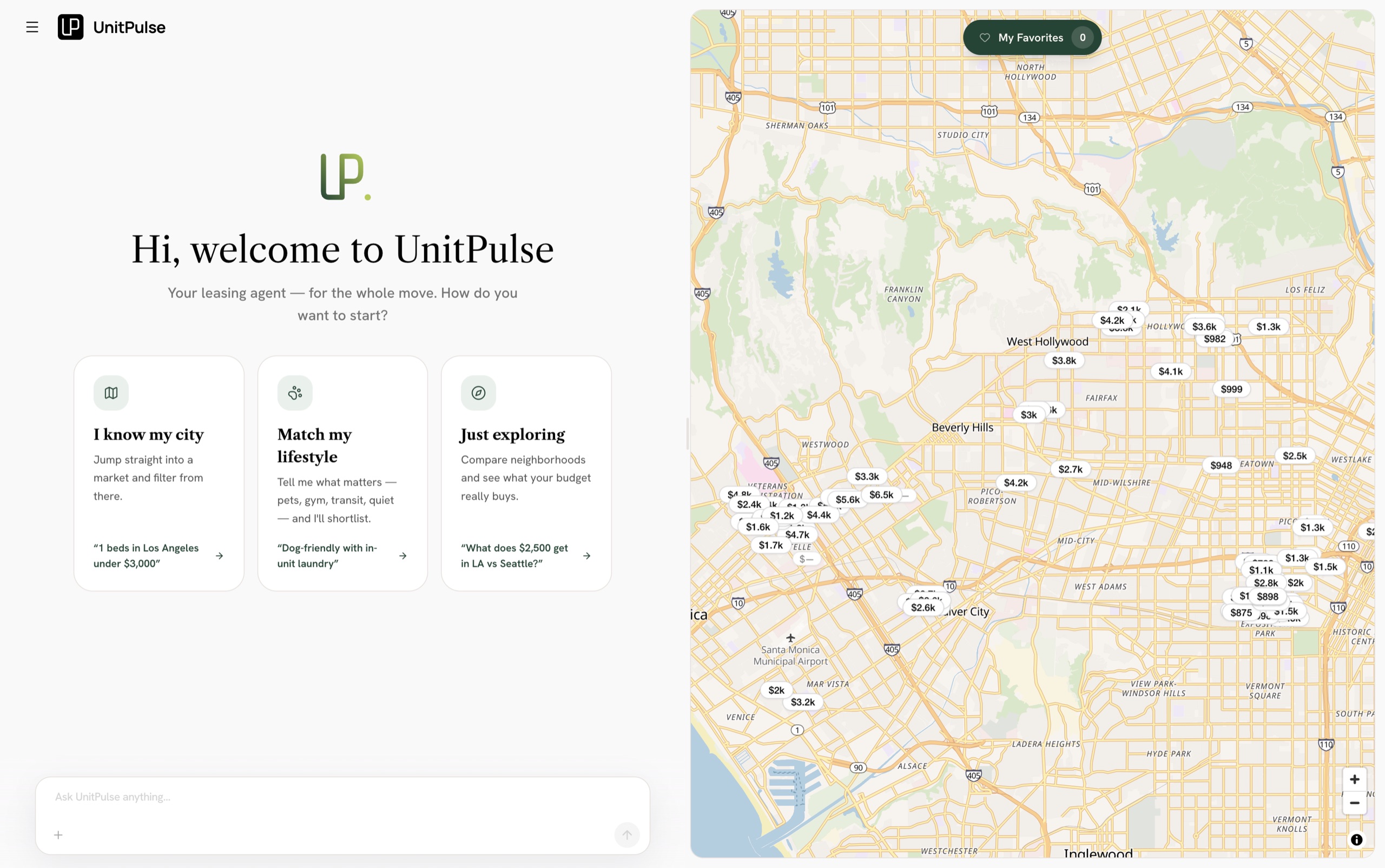
Task: Click the $3k marker near Beverly Hills
Action: (x=1028, y=415)
